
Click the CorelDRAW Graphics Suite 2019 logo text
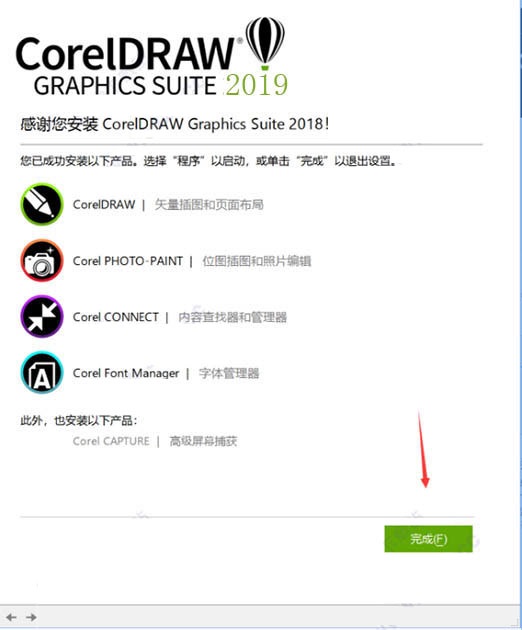click(152, 66)
